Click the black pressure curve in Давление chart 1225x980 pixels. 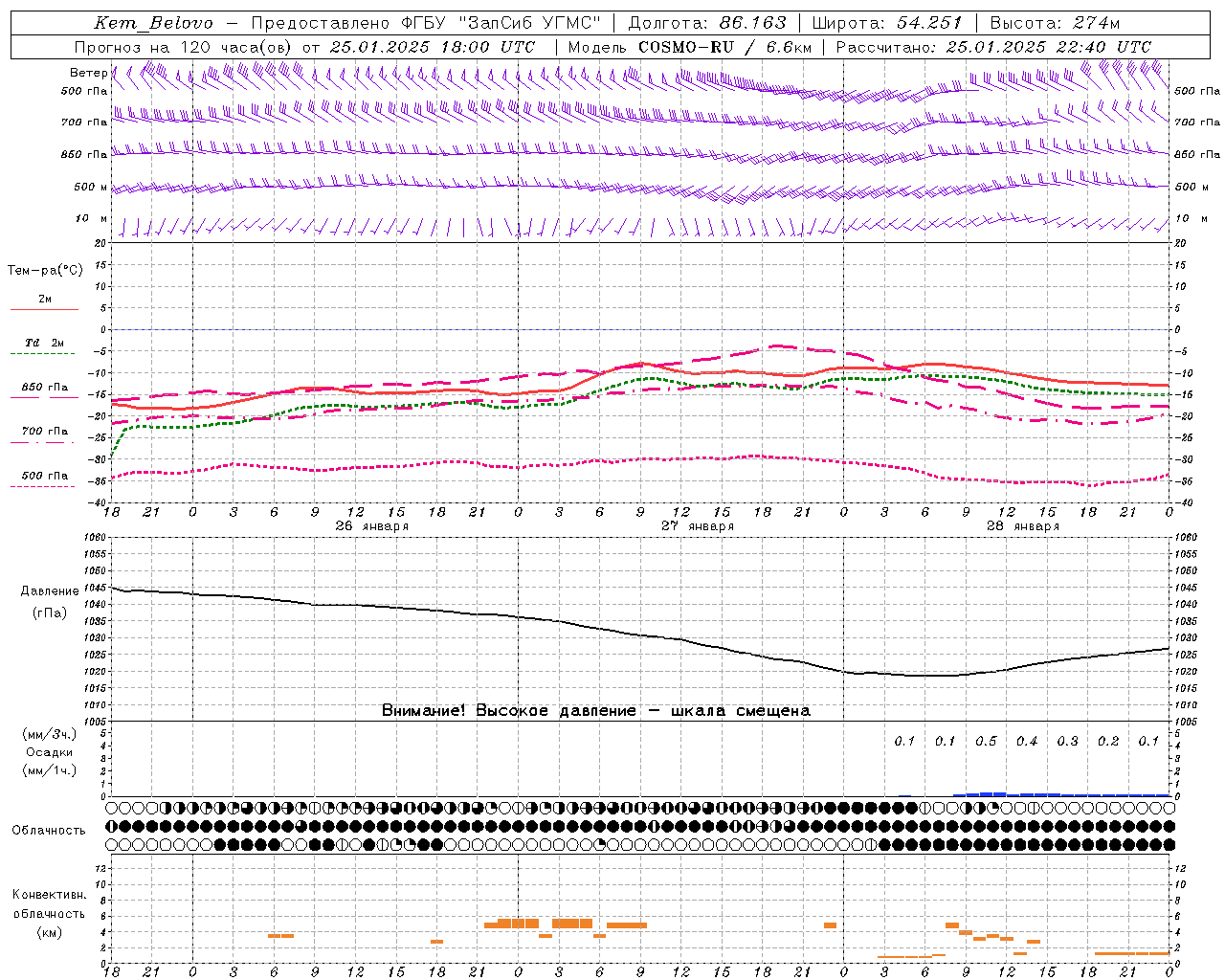pyautogui.click(x=641, y=634)
